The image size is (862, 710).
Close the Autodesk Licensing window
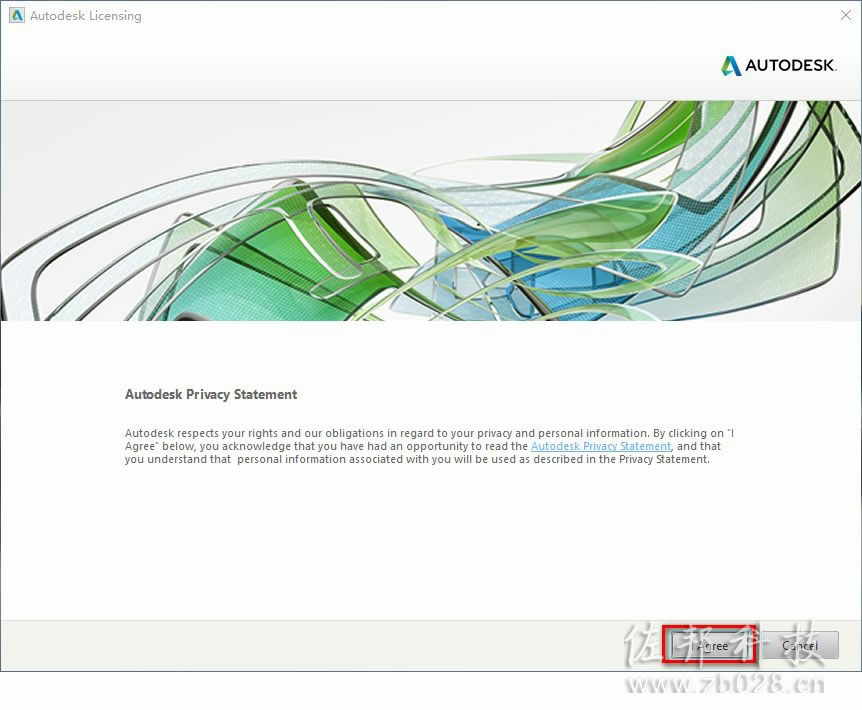[846, 15]
